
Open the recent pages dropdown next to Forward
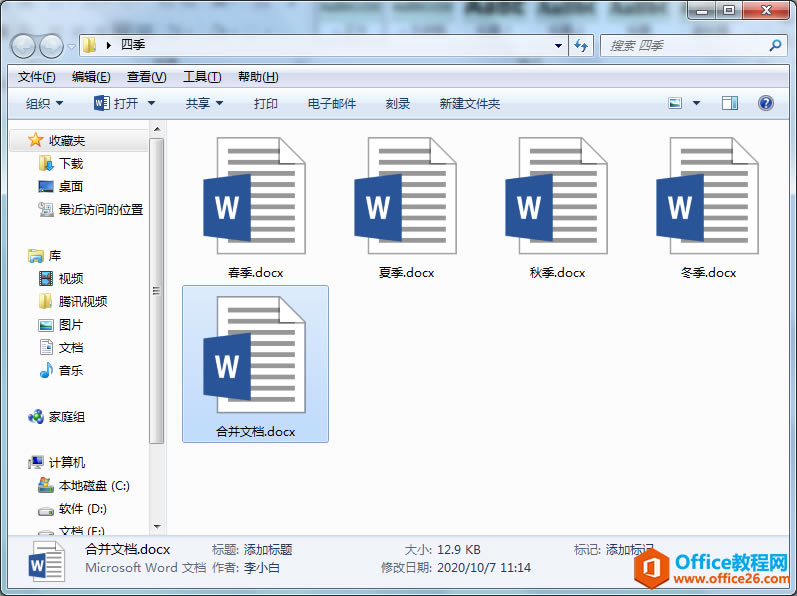[72, 47]
